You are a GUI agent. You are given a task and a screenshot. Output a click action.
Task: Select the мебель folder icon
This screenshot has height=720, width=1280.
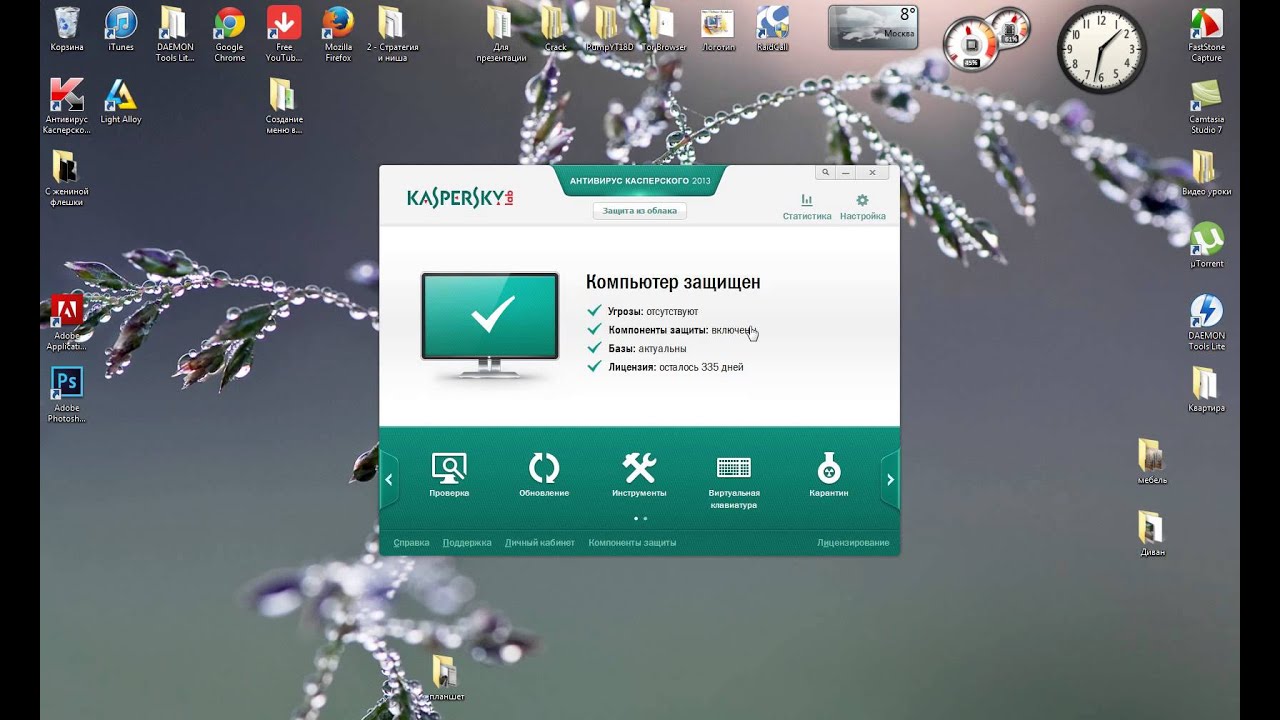pyautogui.click(x=1152, y=462)
